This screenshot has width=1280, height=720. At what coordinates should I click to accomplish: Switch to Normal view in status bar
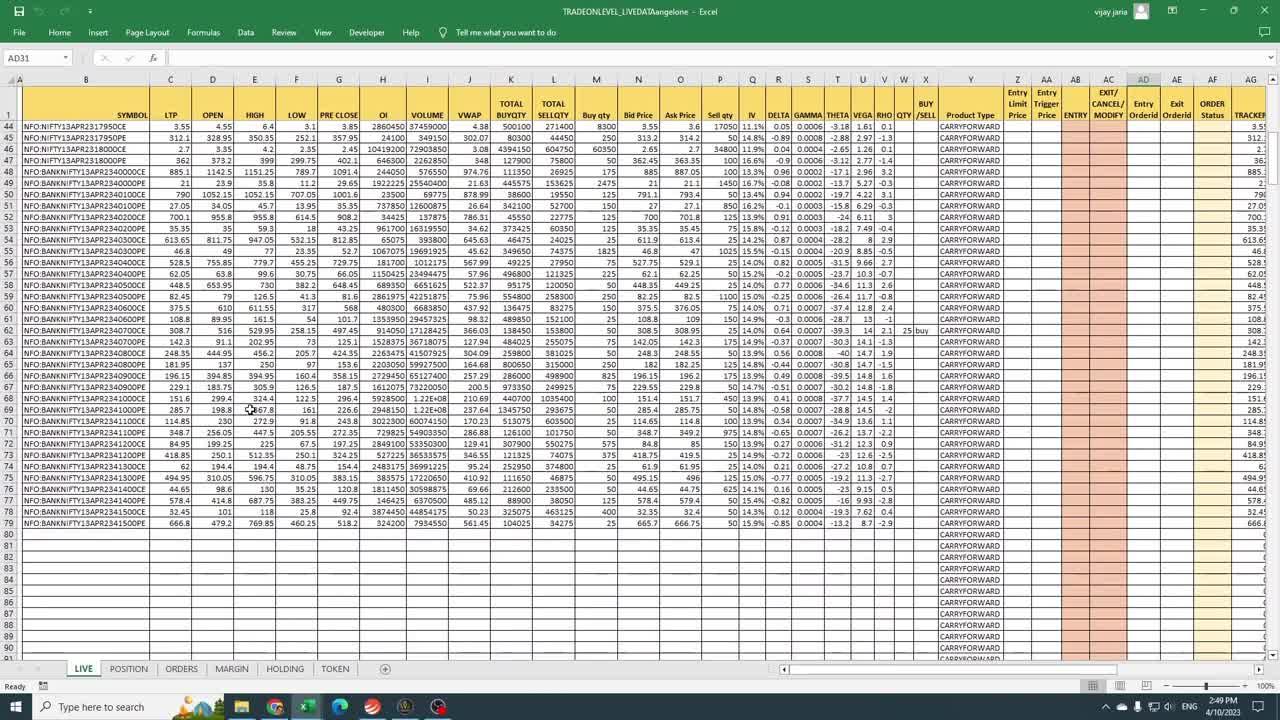[1093, 686]
